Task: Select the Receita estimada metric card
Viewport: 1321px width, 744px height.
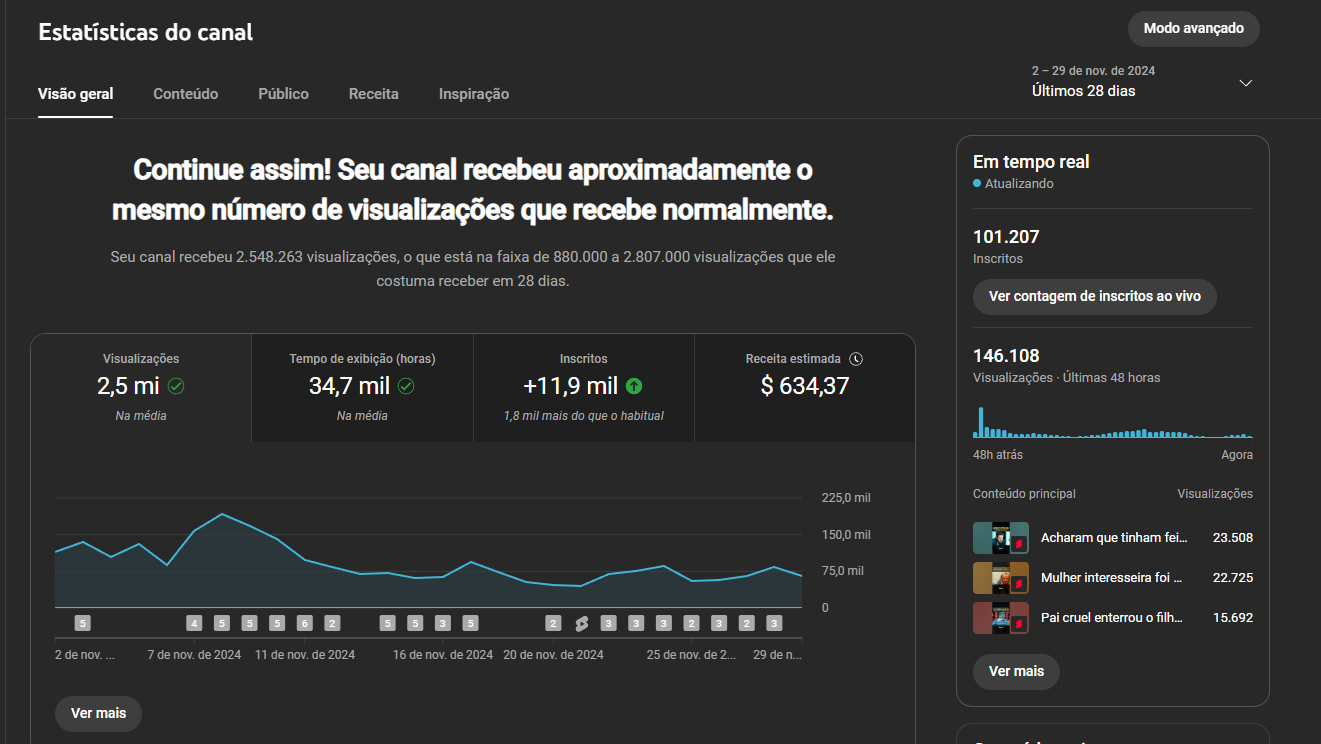Action: click(804, 388)
